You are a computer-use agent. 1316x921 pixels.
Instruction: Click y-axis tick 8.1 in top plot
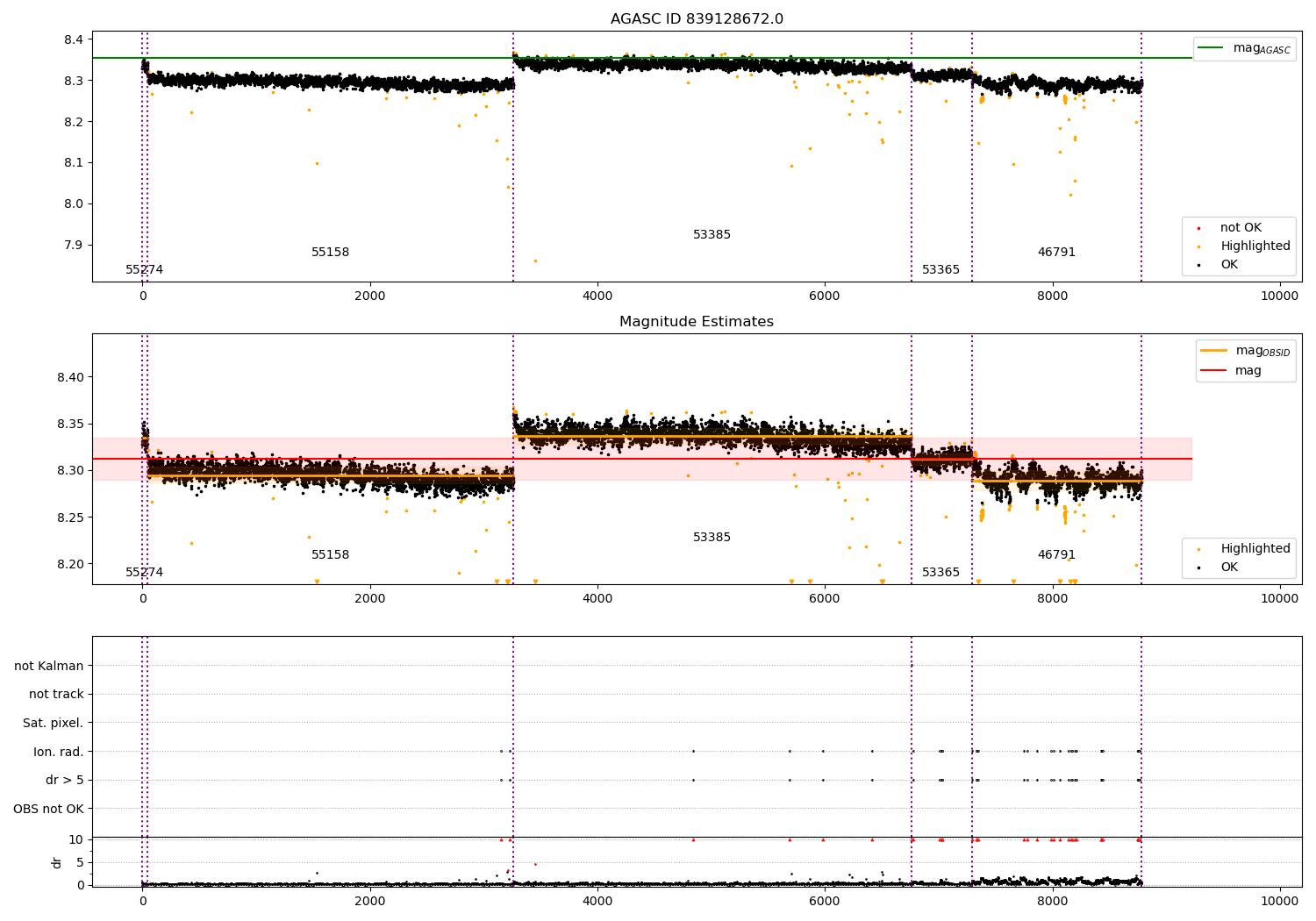point(75,163)
